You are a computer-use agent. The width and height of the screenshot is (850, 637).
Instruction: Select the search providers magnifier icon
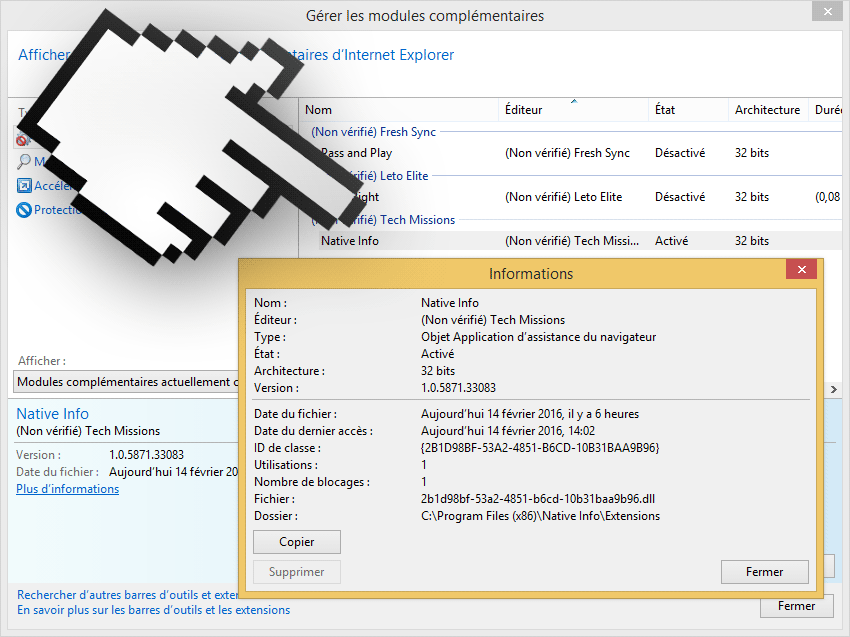pos(24,162)
